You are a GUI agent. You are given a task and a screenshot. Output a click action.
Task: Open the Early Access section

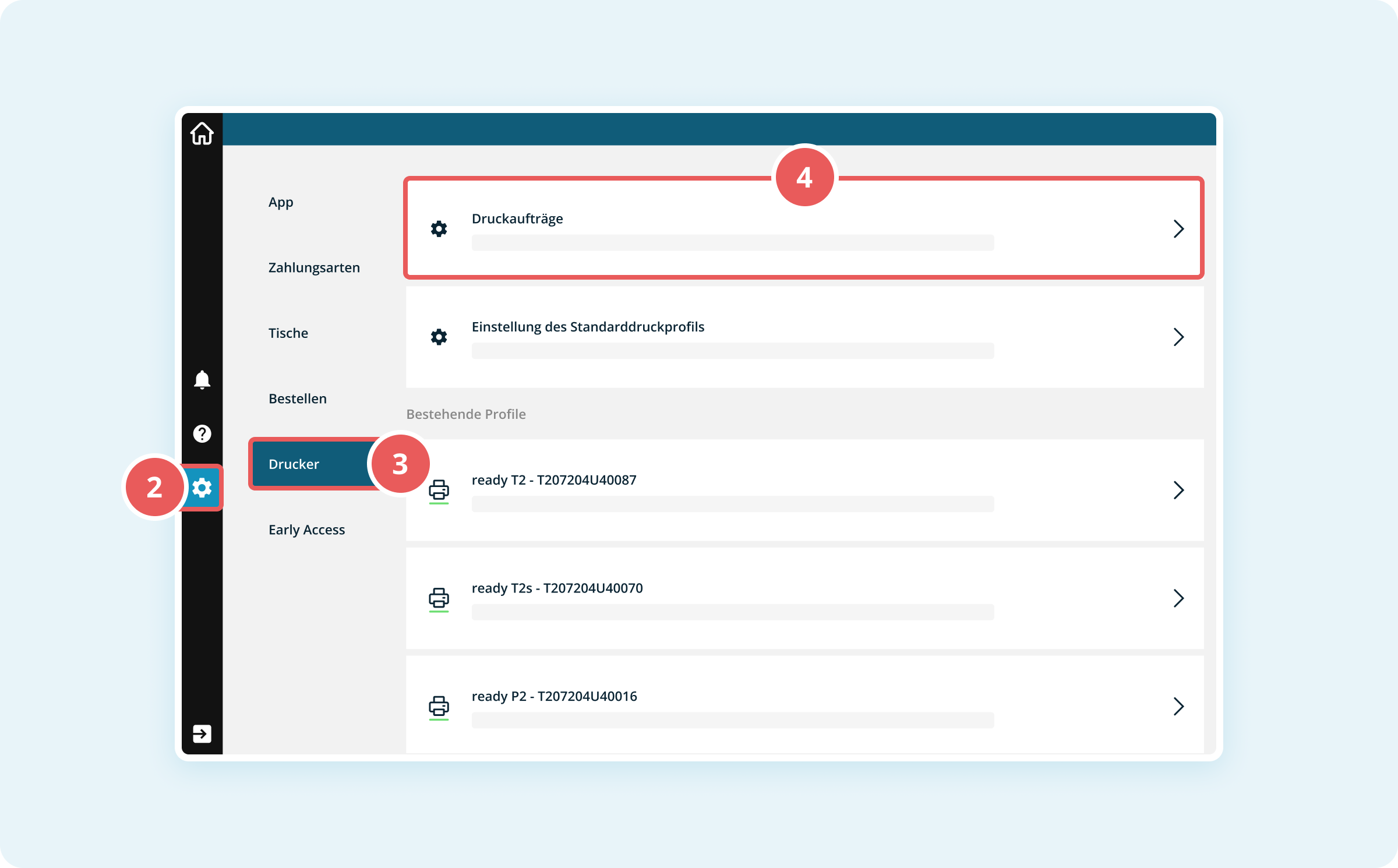(306, 530)
